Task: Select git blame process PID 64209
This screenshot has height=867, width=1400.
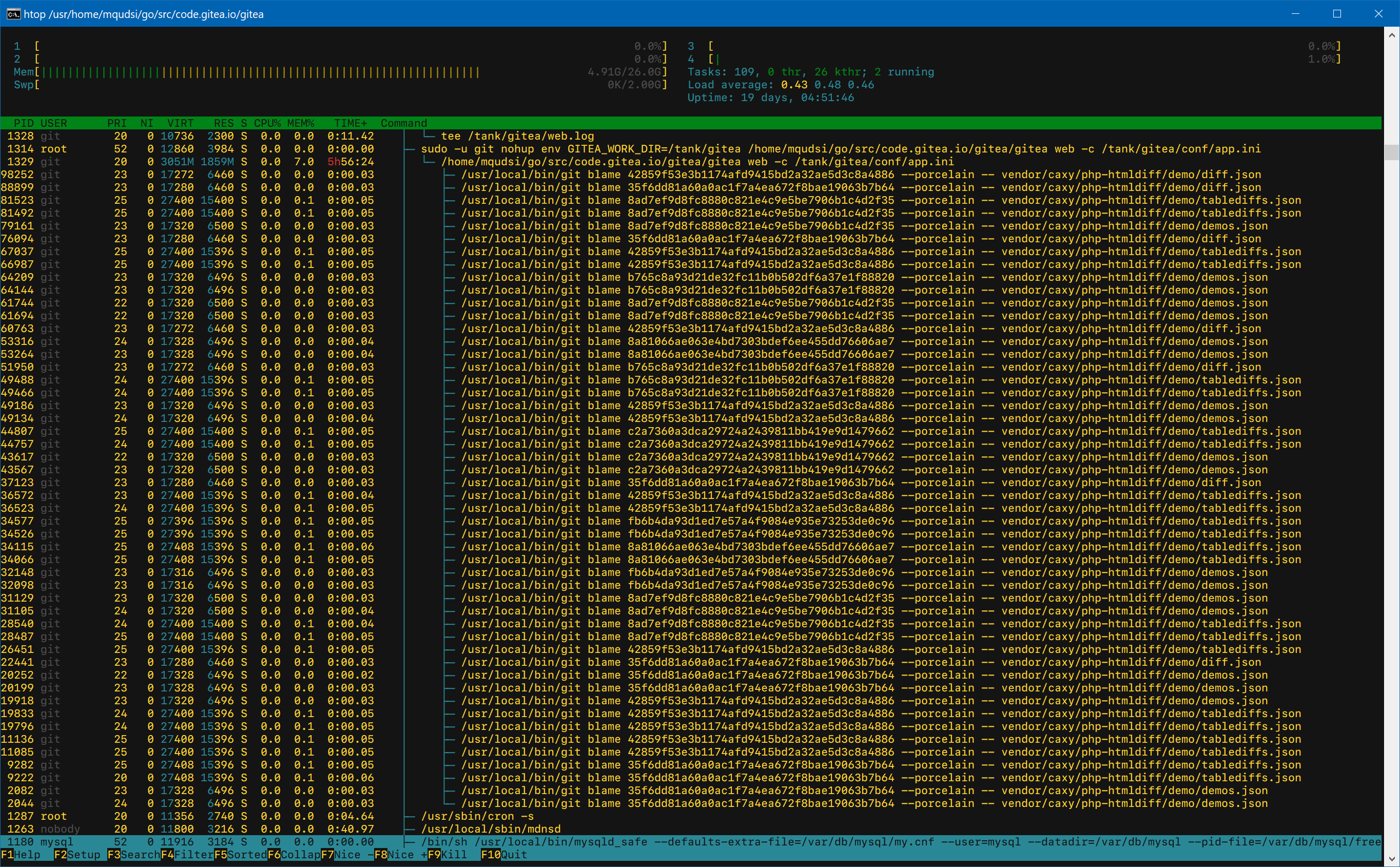Action: click(x=691, y=277)
